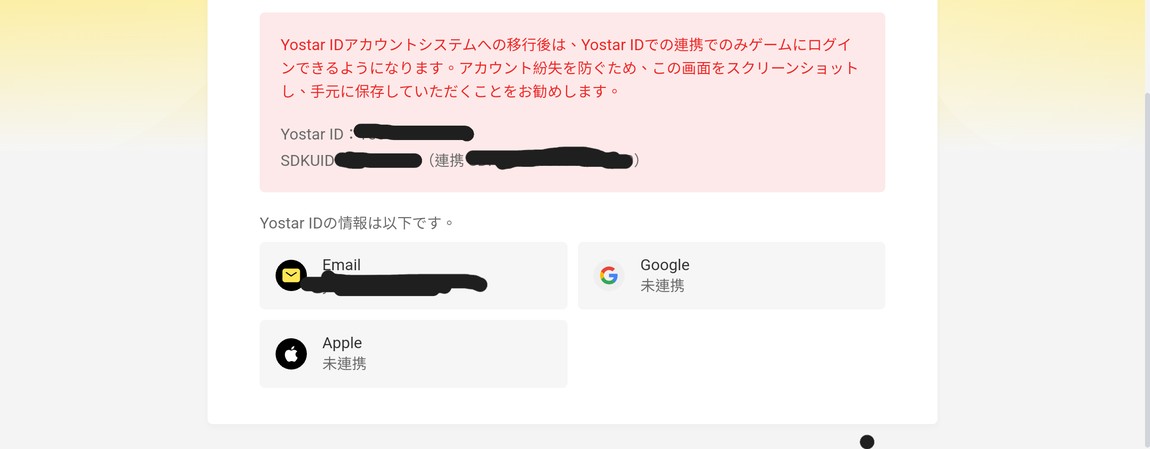
Task: Click the redacted email address
Action: [x=396, y=284]
